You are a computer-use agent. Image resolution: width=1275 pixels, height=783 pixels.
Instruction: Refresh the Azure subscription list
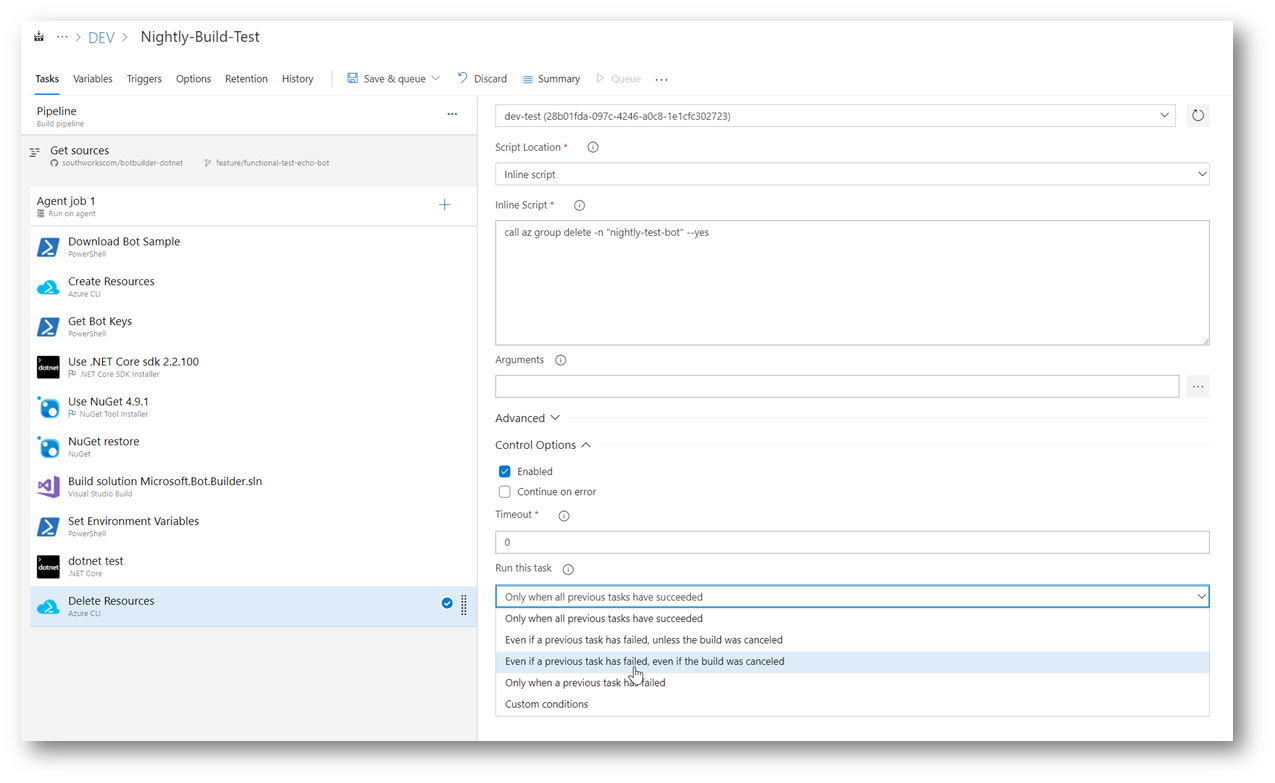[1197, 115]
